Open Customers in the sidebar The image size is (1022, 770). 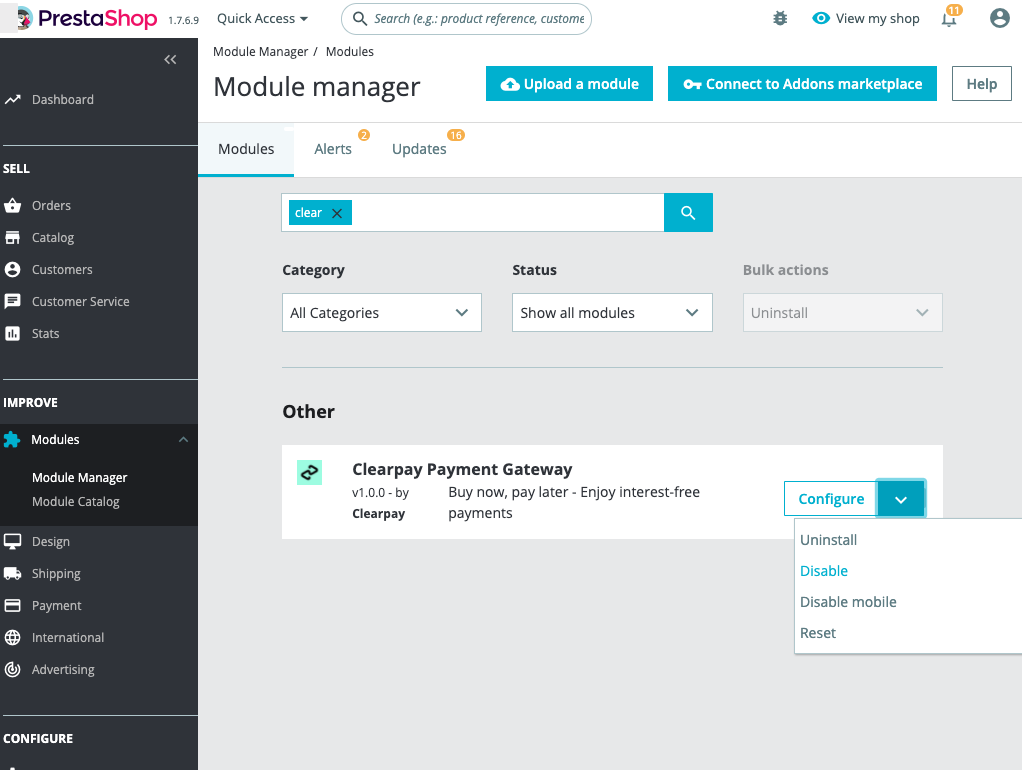point(62,269)
